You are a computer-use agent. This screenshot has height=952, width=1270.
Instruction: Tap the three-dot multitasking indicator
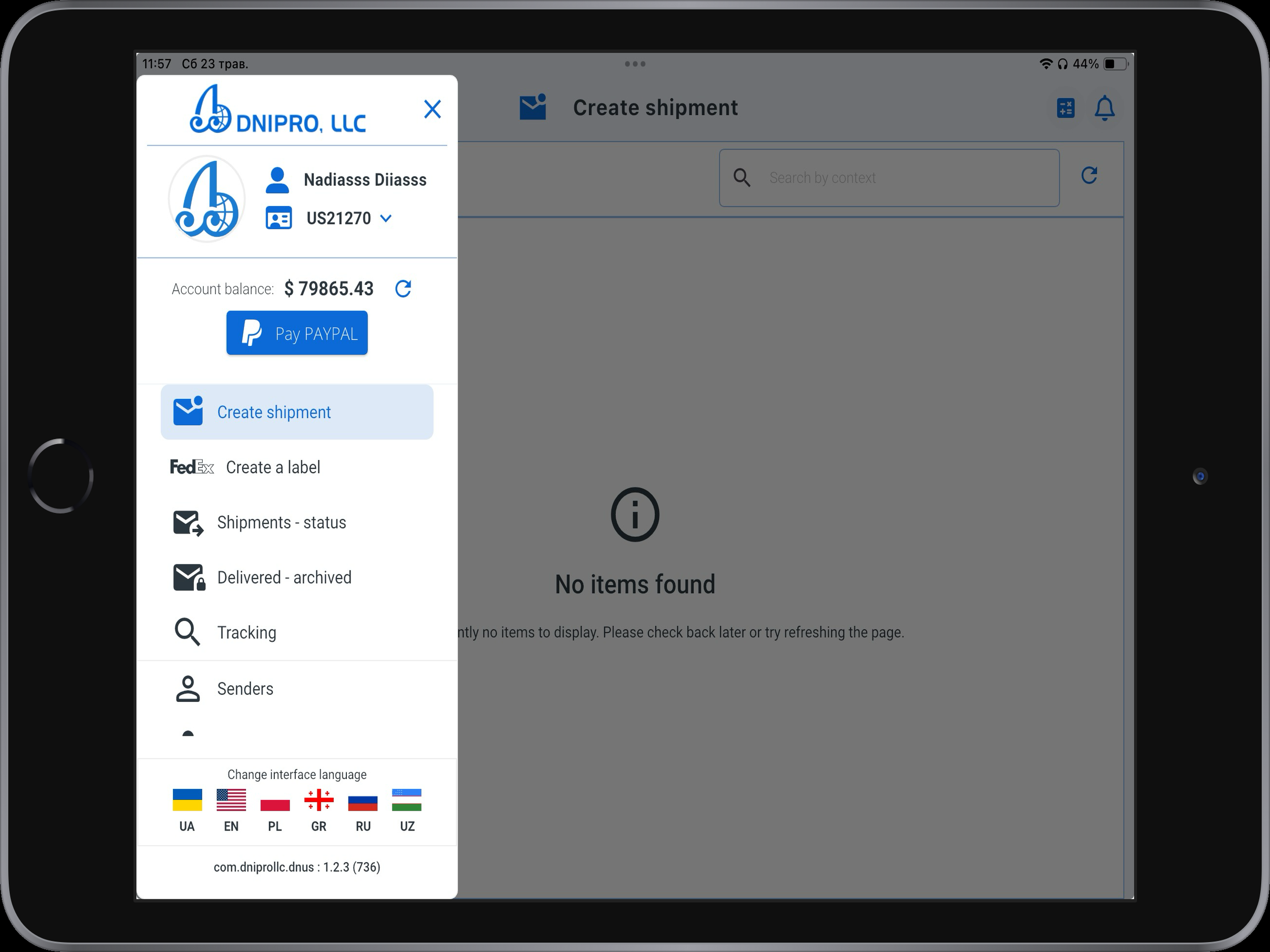635,64
